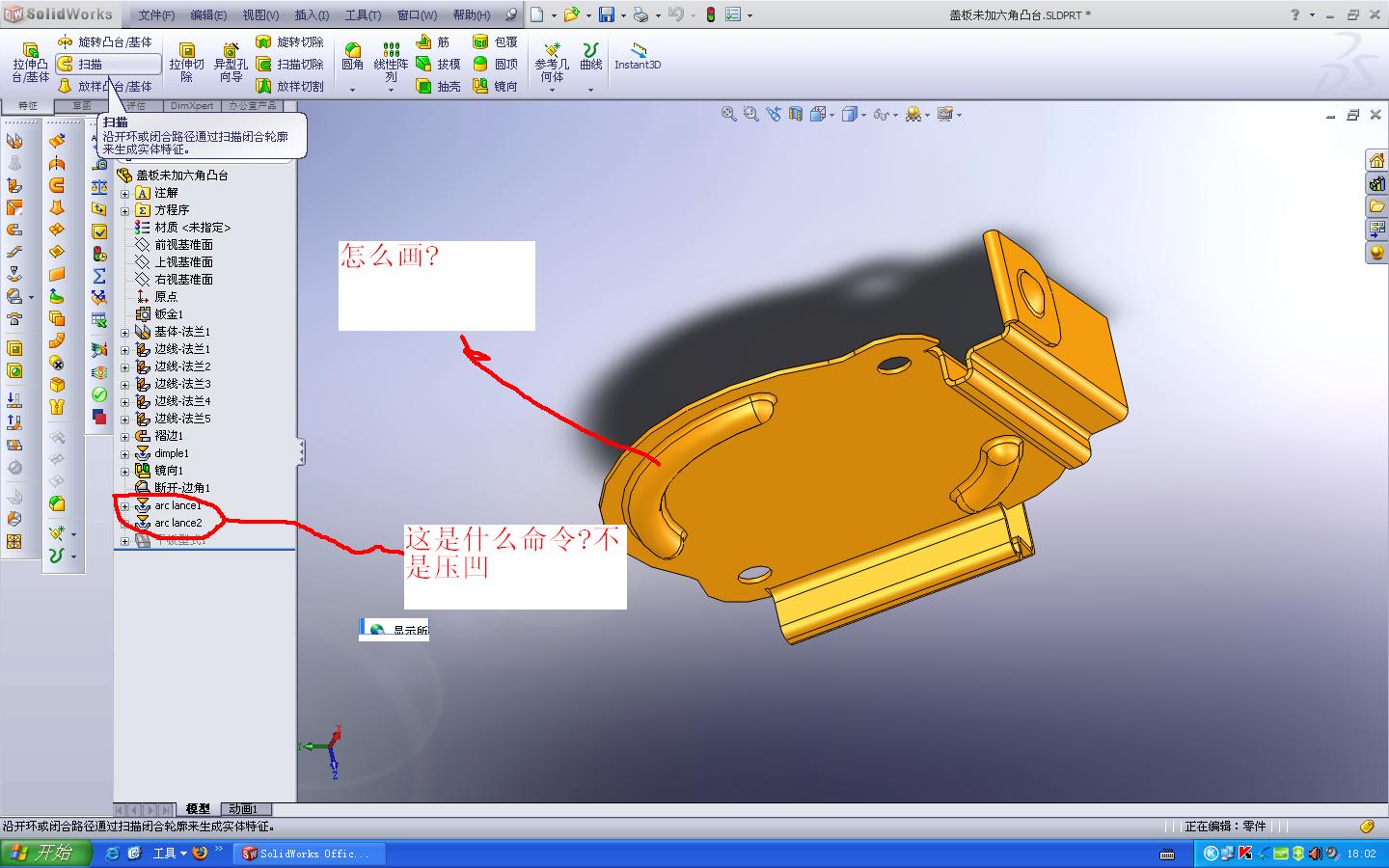
Task: Expand the 褶边1 (Hem1) feature node
Action: pyautogui.click(x=124, y=436)
